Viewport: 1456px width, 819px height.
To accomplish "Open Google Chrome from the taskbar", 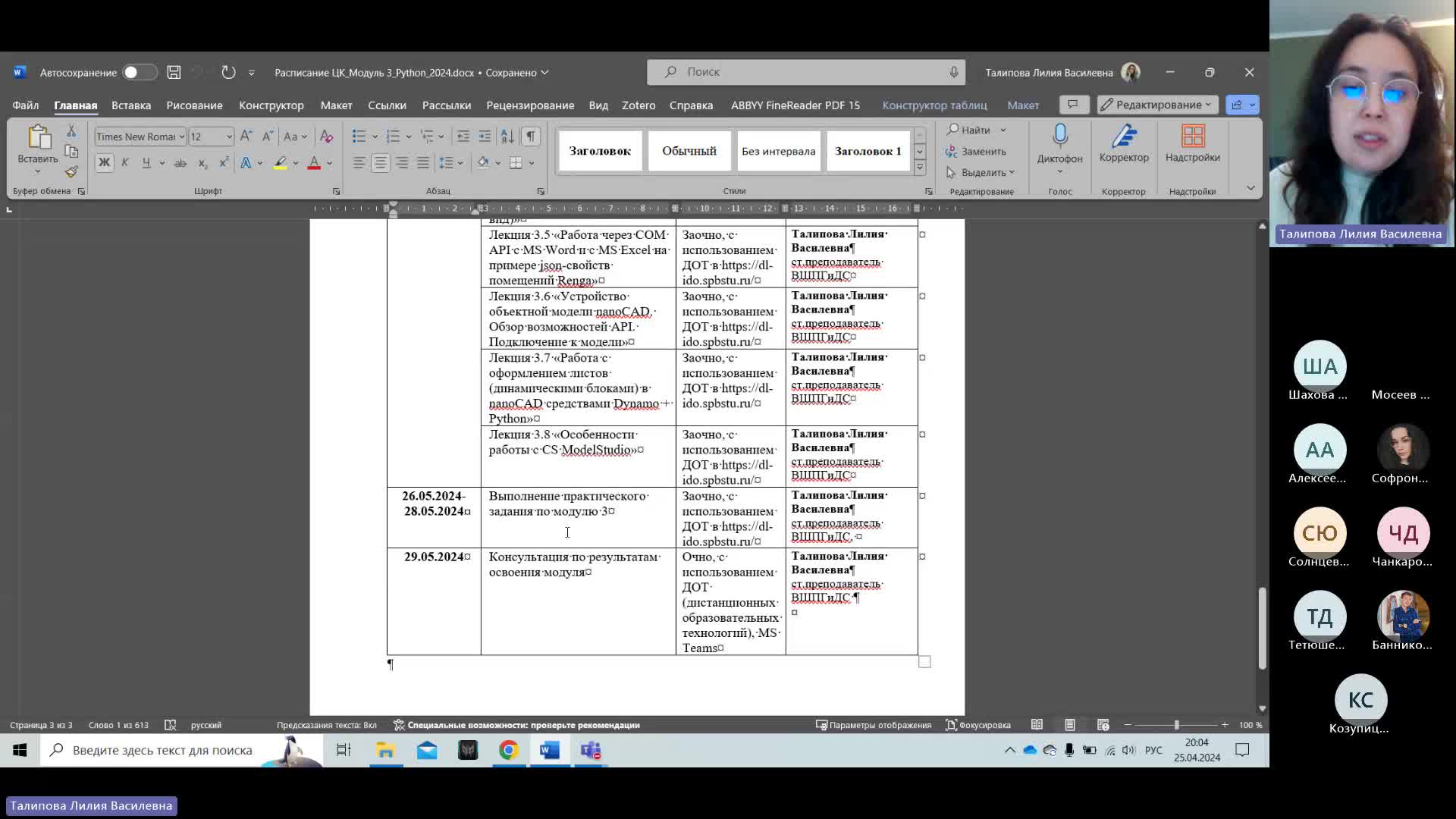I will pyautogui.click(x=509, y=750).
